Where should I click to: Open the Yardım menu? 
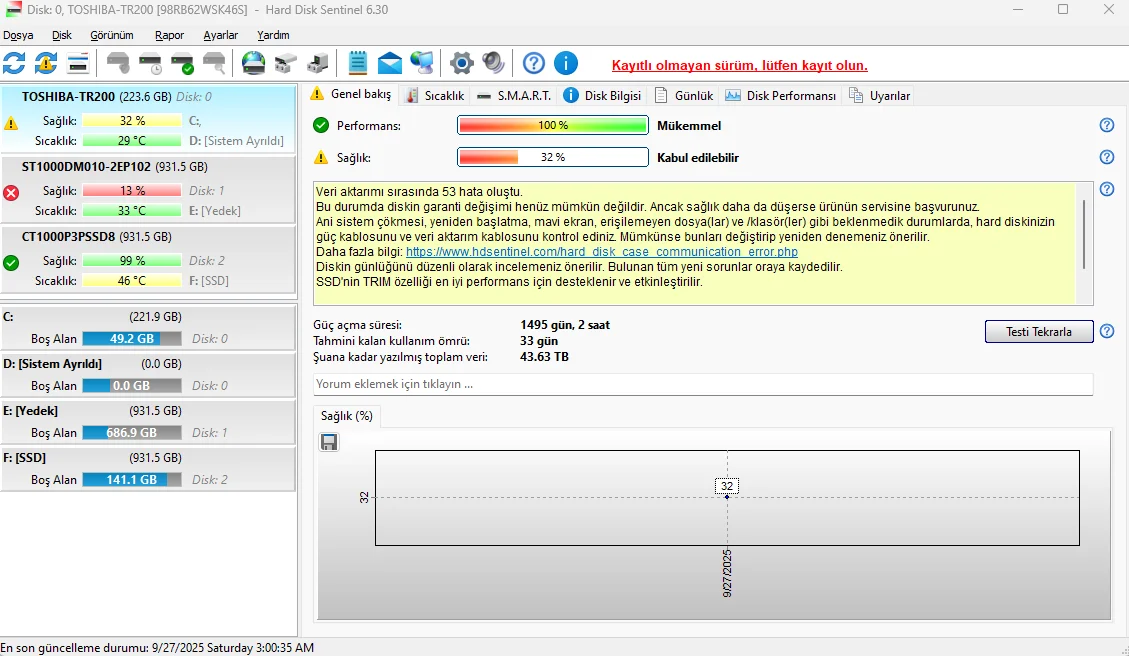click(x=274, y=35)
